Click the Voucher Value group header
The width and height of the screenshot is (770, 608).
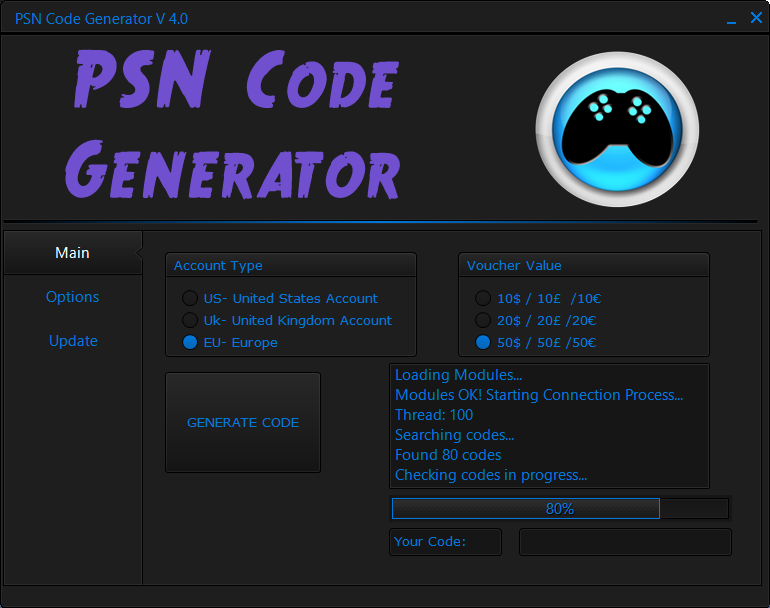583,265
